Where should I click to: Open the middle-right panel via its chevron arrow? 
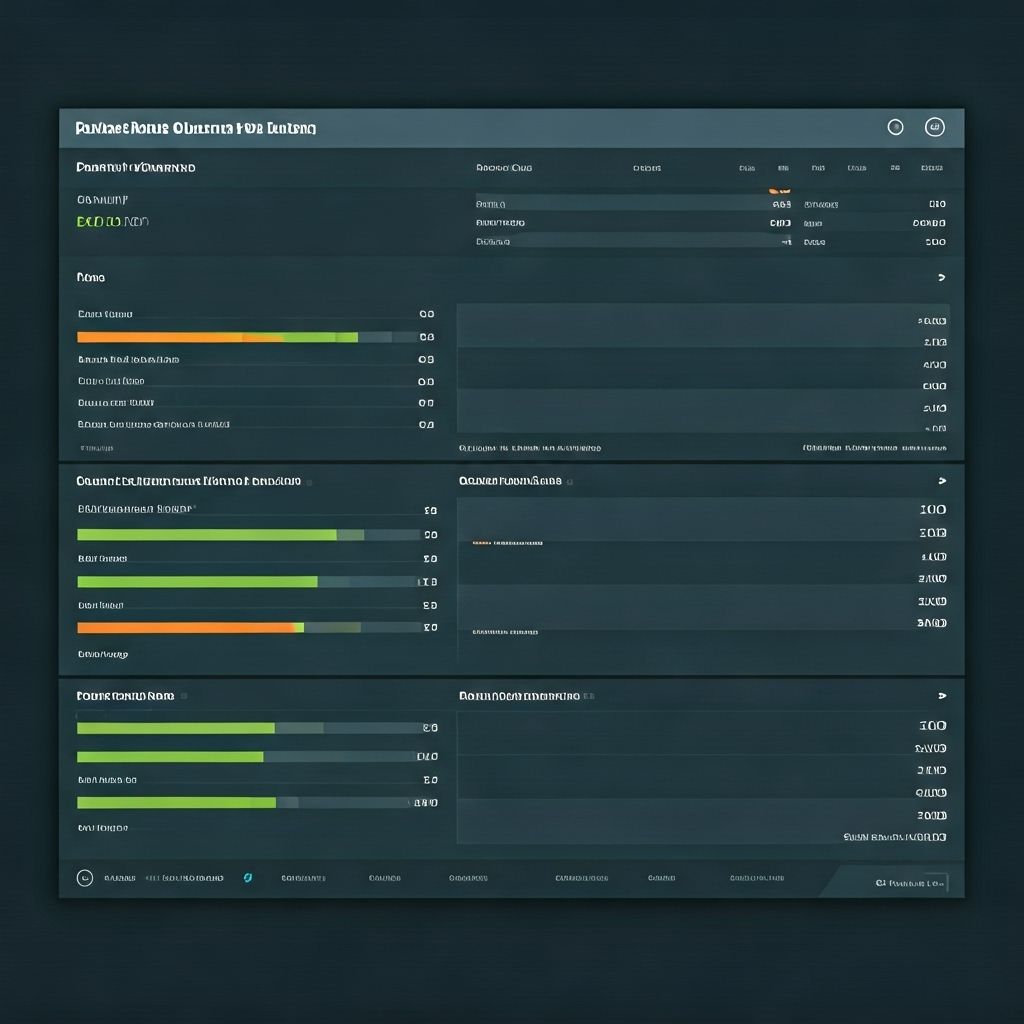[x=940, y=481]
